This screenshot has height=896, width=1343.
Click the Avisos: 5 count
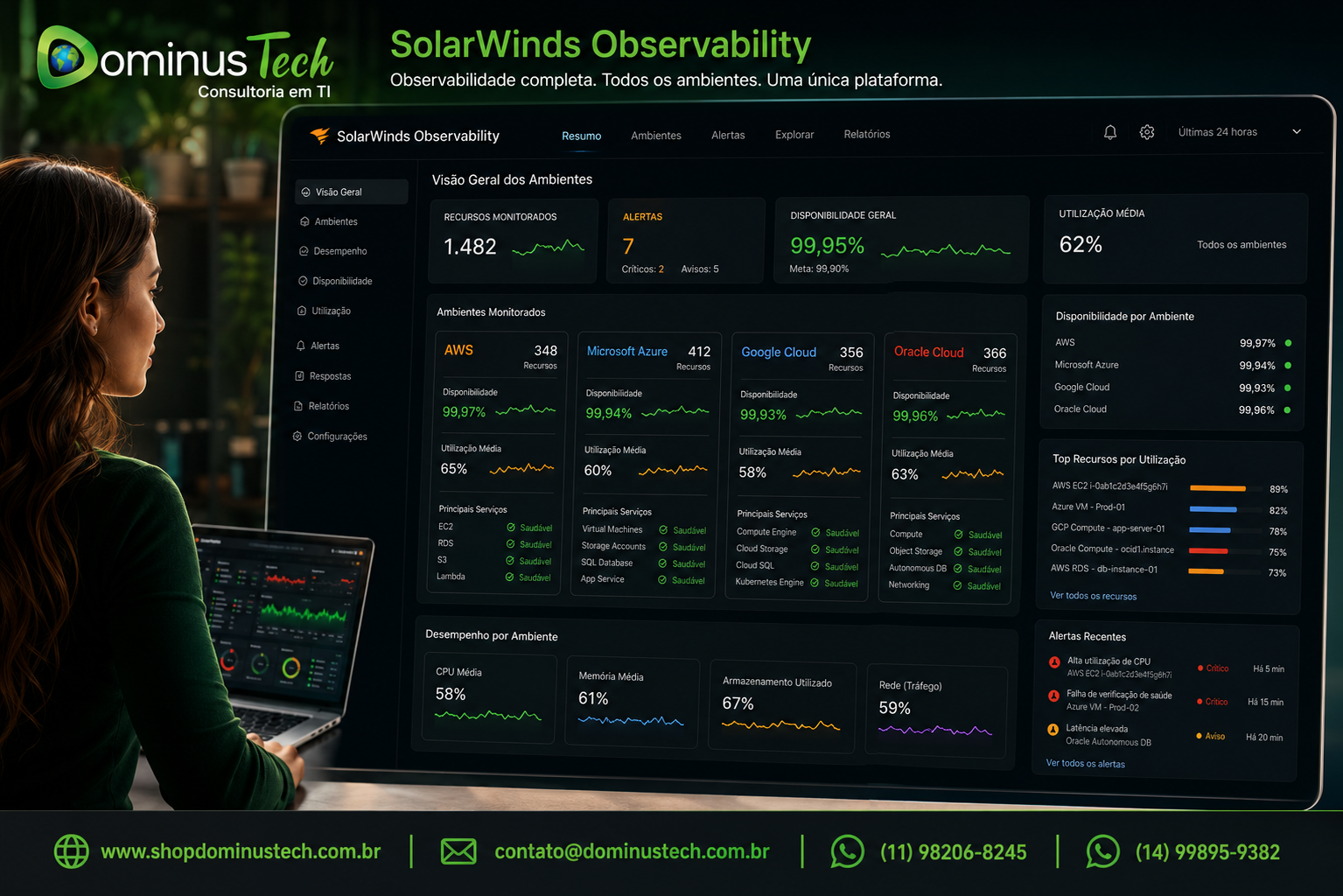700,269
